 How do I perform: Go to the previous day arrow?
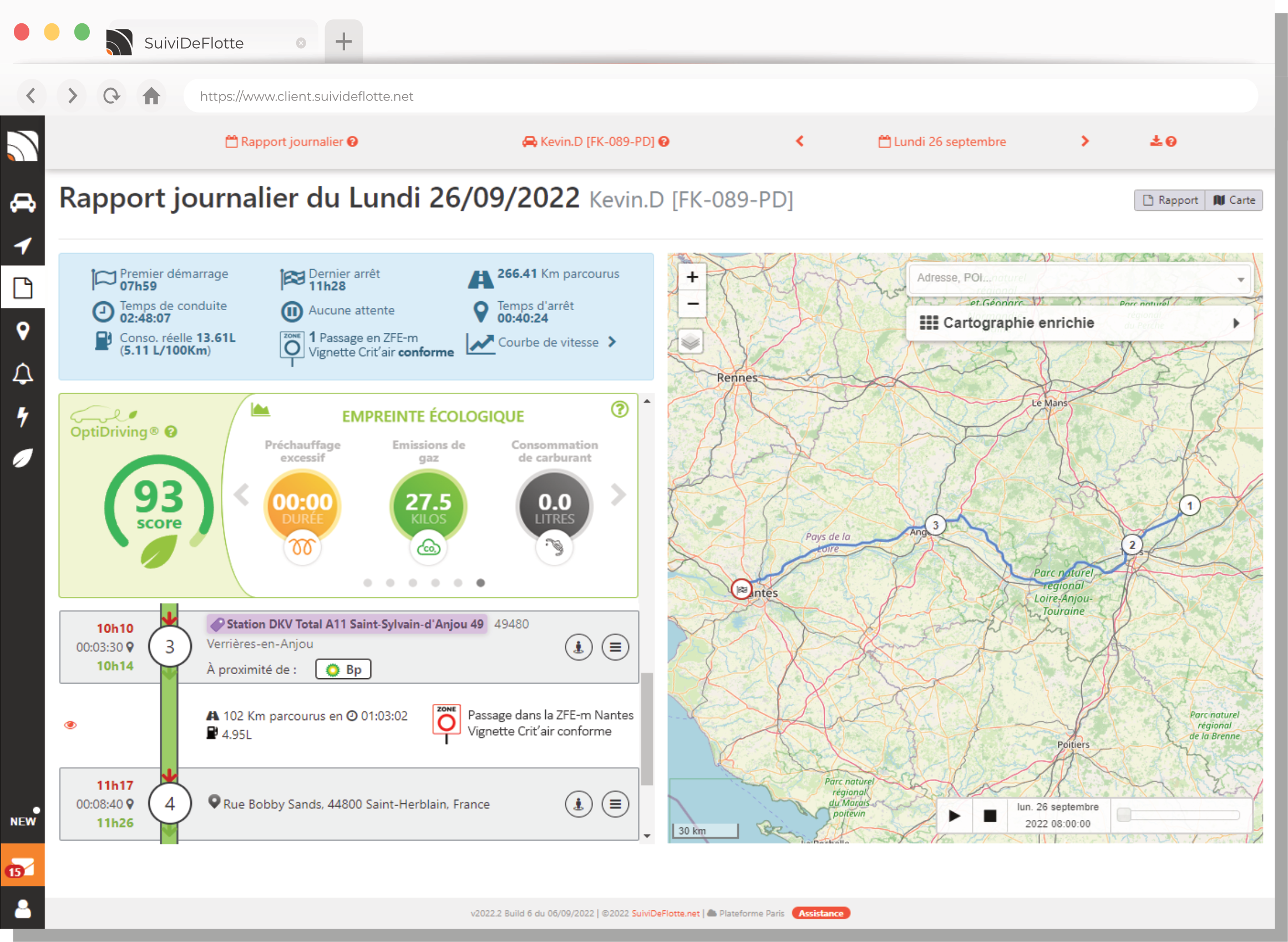pyautogui.click(x=799, y=141)
